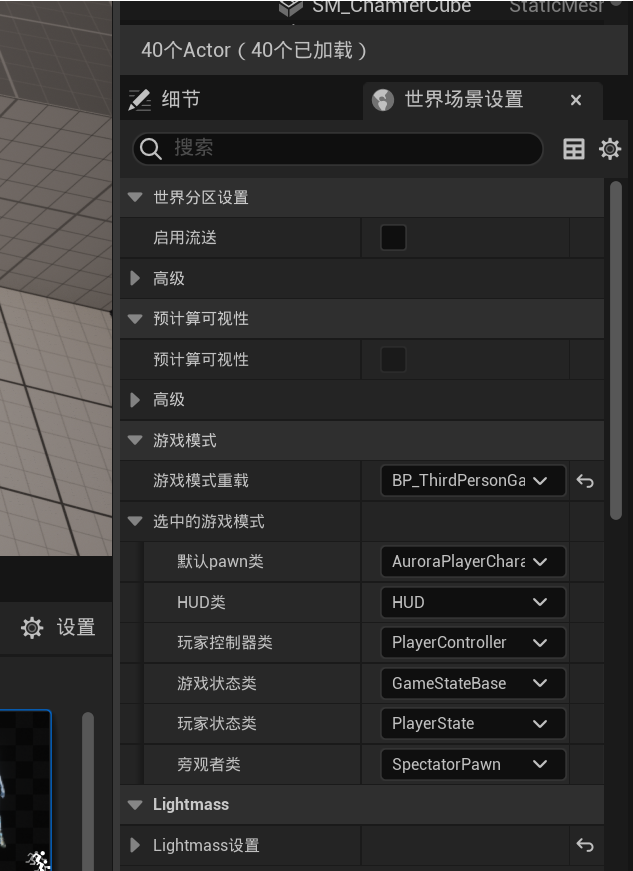
Task: Open the 默认pawn类 dropdown
Action: [x=472, y=562]
